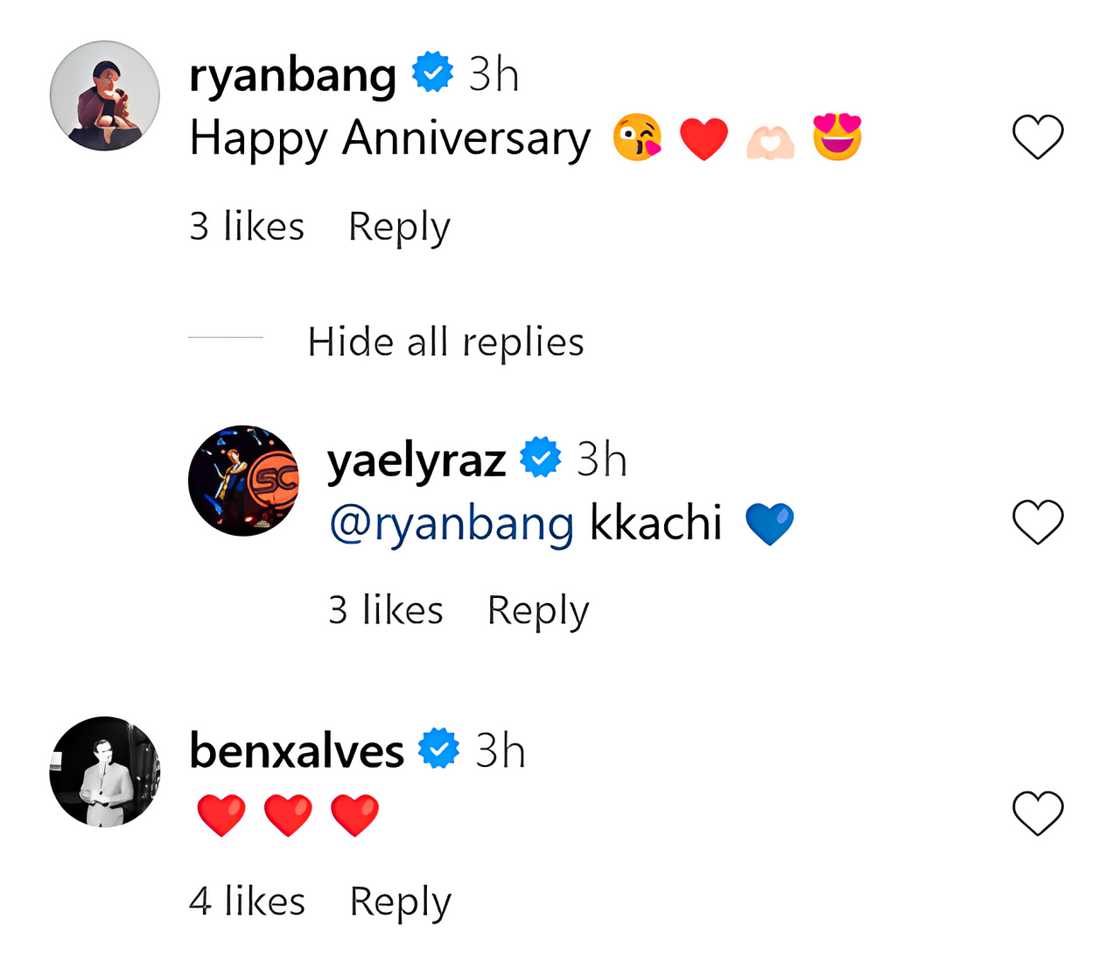Click ryanbang's verified badge

tap(433, 76)
